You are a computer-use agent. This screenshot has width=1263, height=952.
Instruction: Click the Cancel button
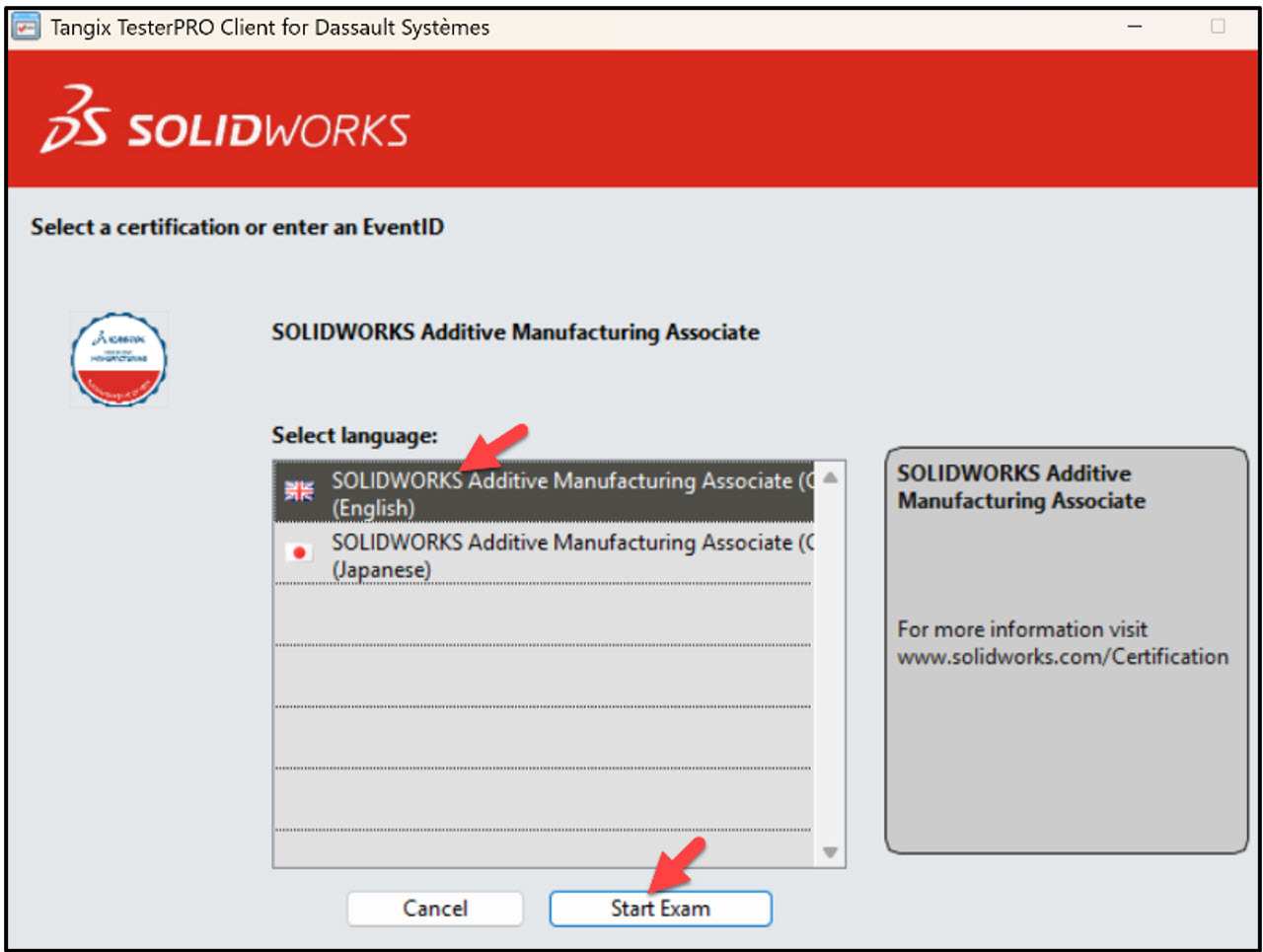434,909
